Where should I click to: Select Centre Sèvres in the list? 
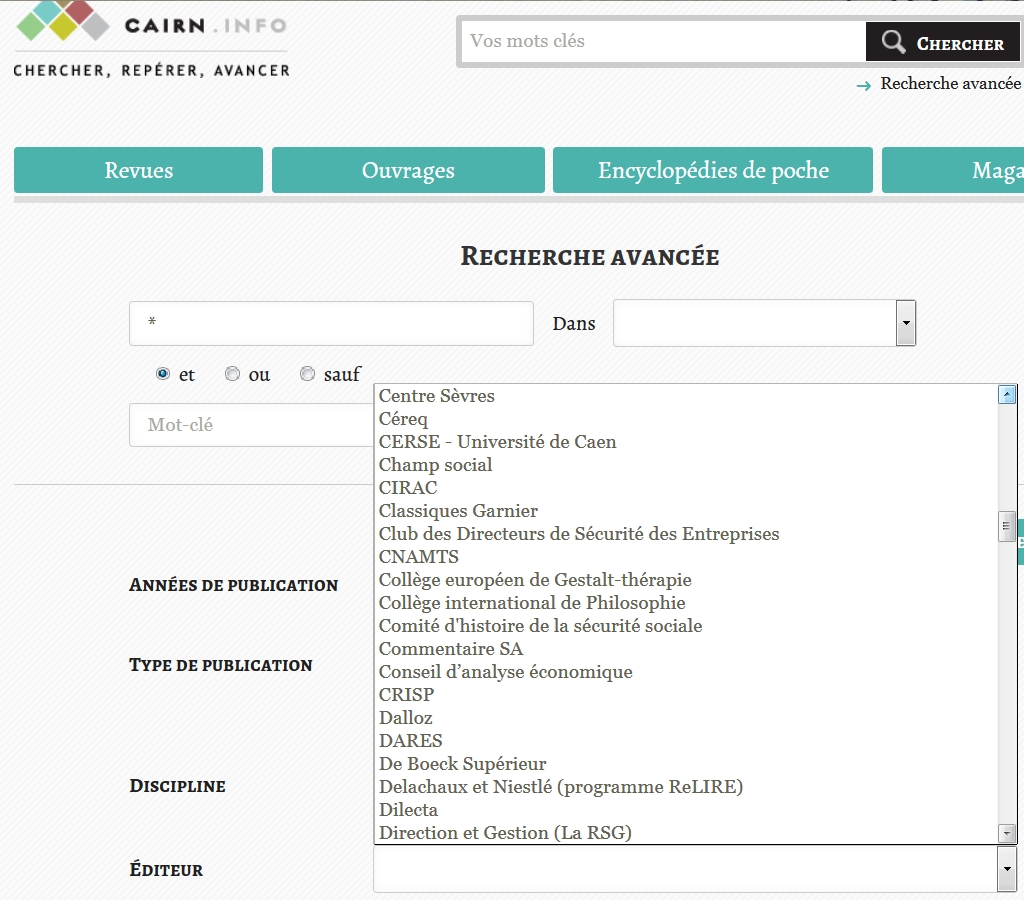(x=686, y=396)
